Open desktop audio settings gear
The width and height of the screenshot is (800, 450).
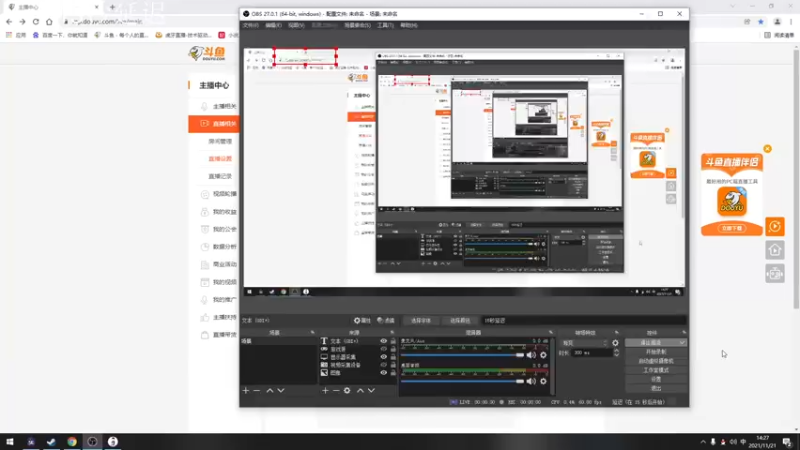click(543, 381)
